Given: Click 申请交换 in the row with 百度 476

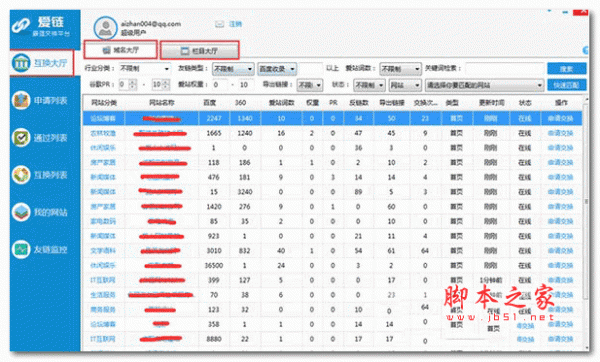Looking at the screenshot, I should [560, 177].
